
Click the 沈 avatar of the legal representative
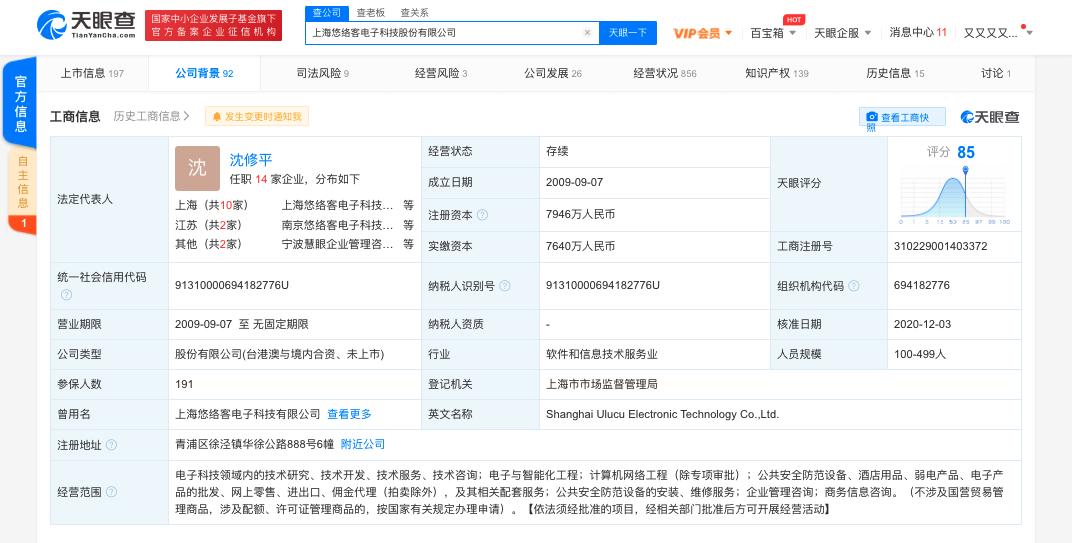(197, 168)
